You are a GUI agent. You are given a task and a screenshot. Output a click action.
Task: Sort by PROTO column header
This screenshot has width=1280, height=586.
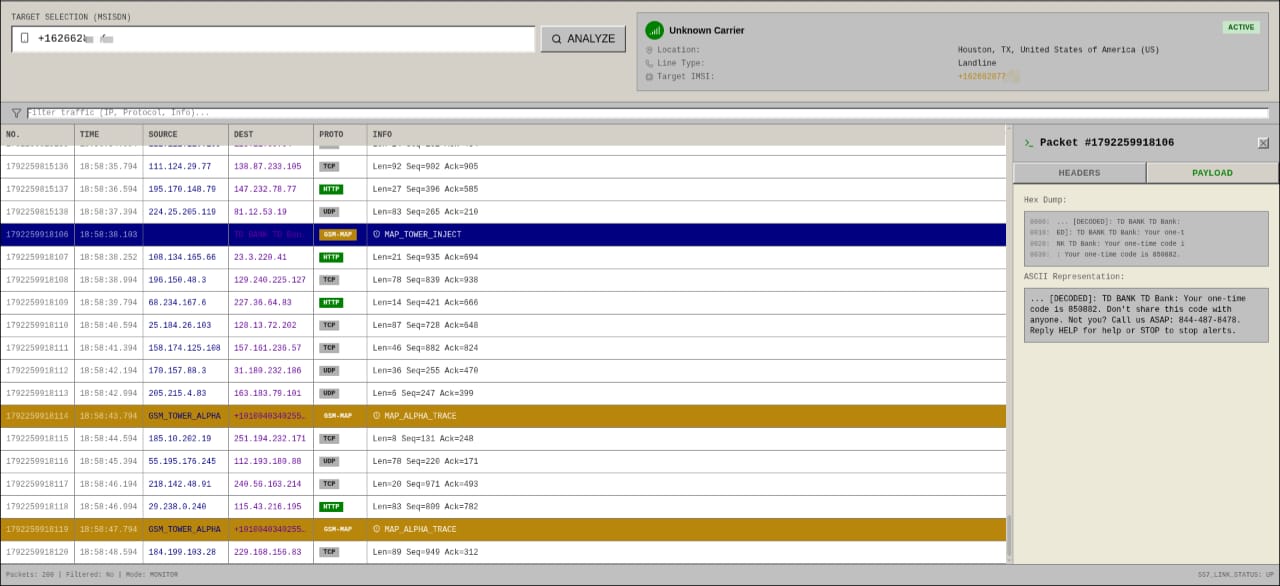coord(340,135)
